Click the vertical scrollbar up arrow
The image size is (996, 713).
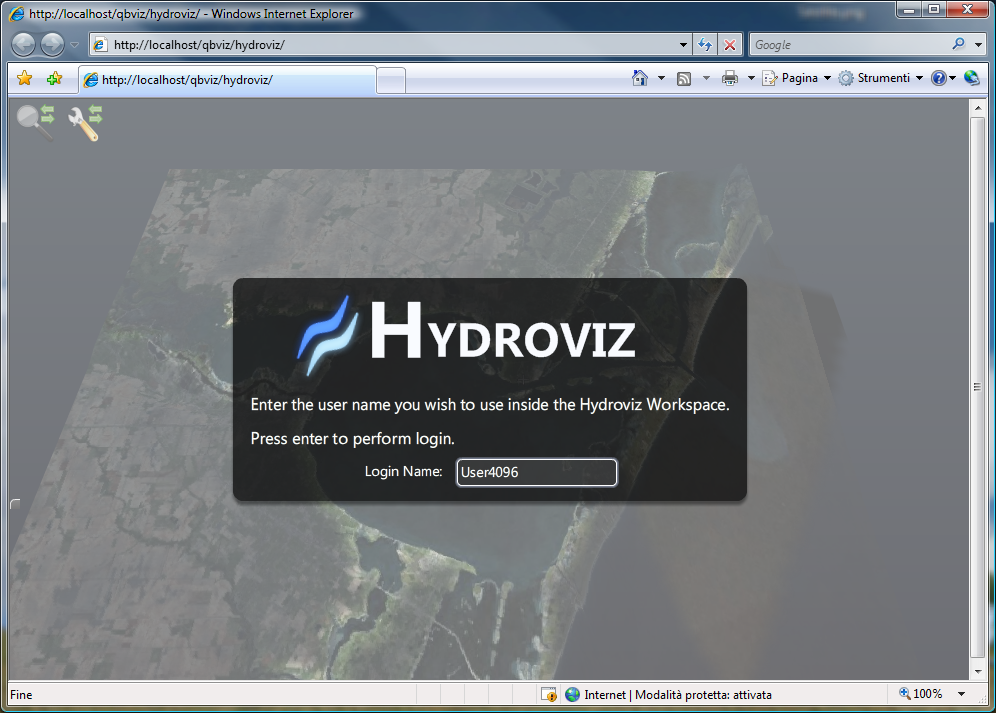[978, 109]
